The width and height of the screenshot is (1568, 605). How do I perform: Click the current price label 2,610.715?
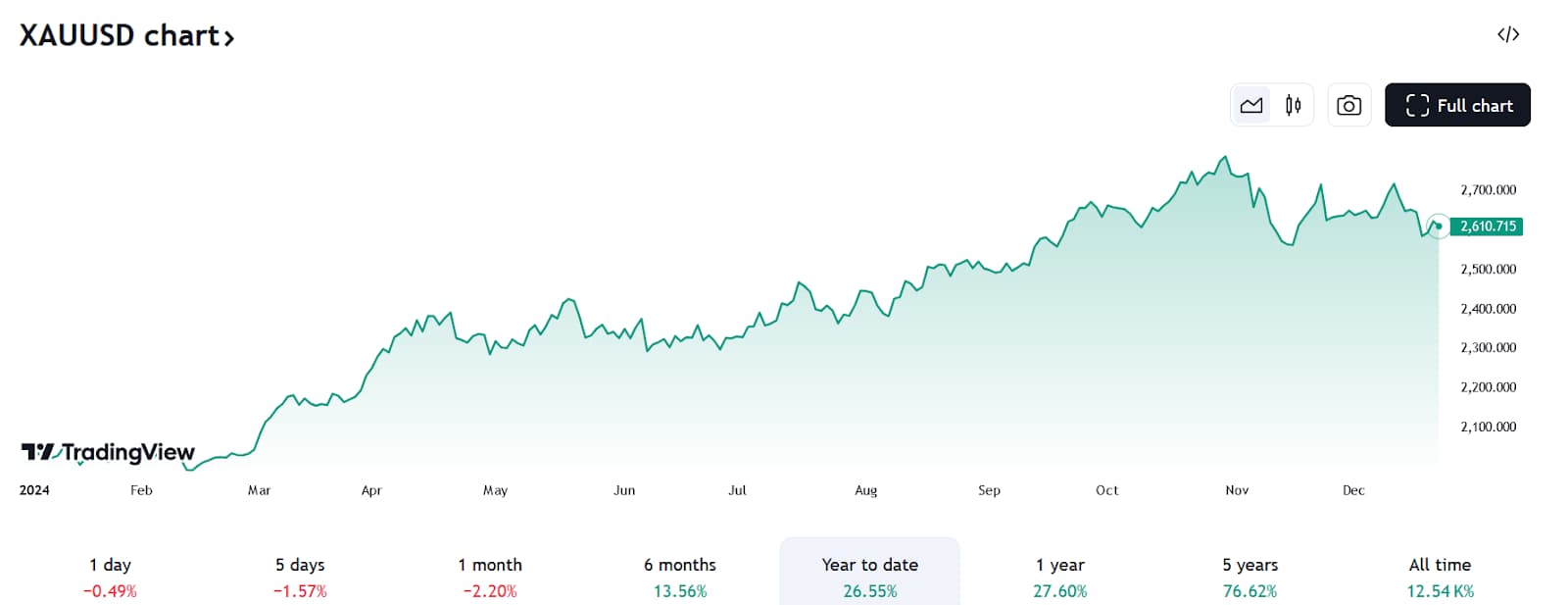[x=1487, y=227]
